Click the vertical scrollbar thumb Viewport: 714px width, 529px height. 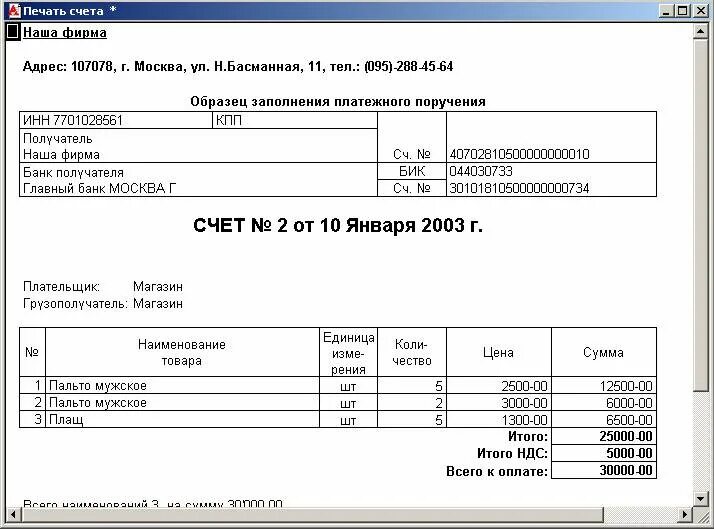[x=700, y=215]
